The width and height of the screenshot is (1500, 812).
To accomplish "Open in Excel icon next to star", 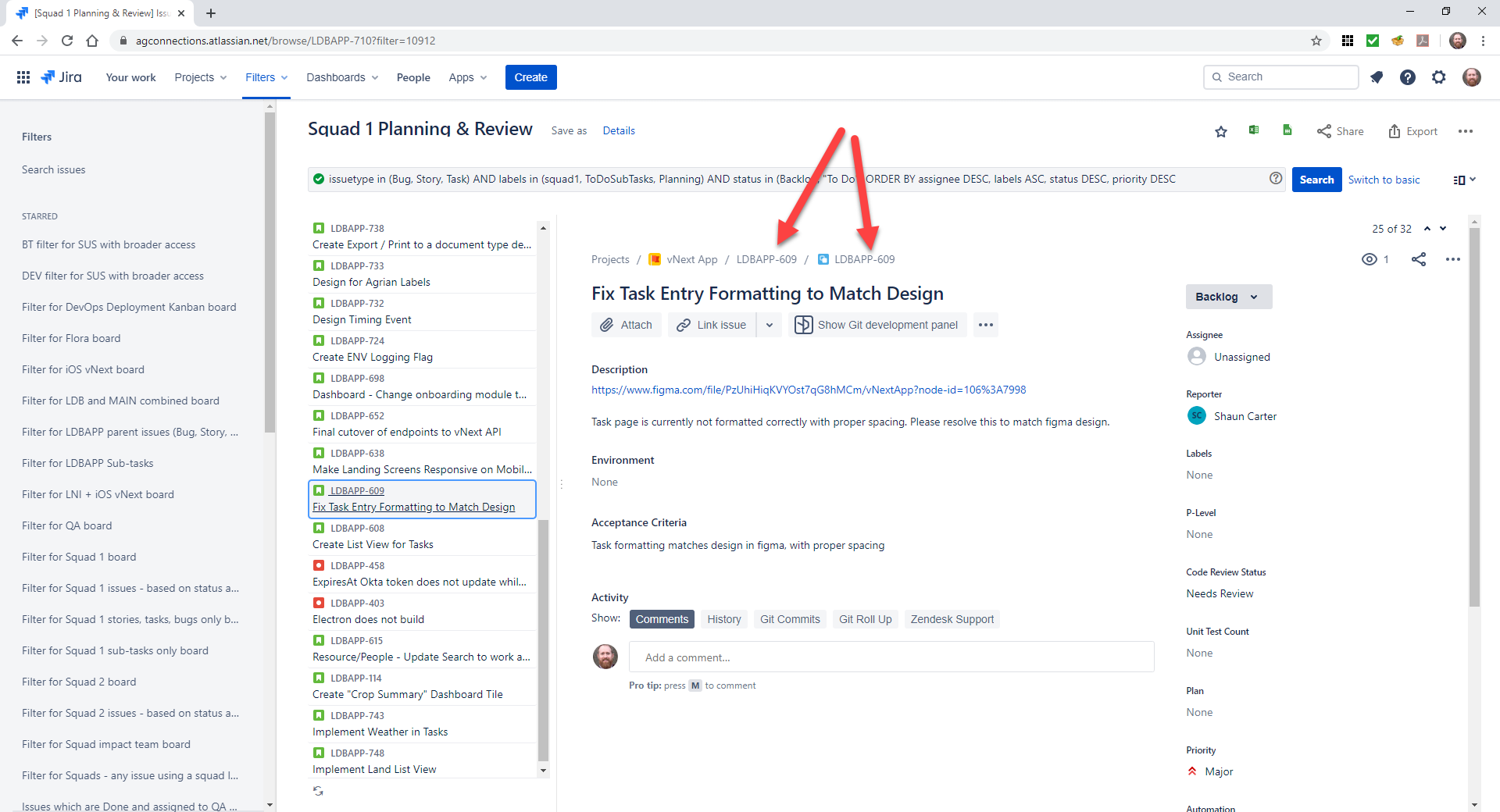I will 1254,130.
